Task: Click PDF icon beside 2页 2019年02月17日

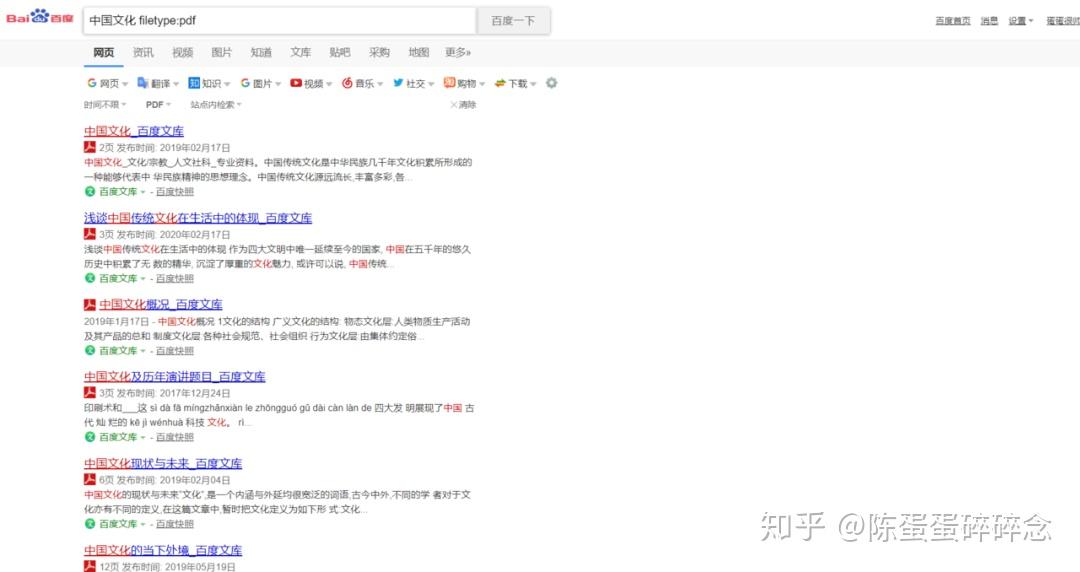Action: [x=90, y=147]
